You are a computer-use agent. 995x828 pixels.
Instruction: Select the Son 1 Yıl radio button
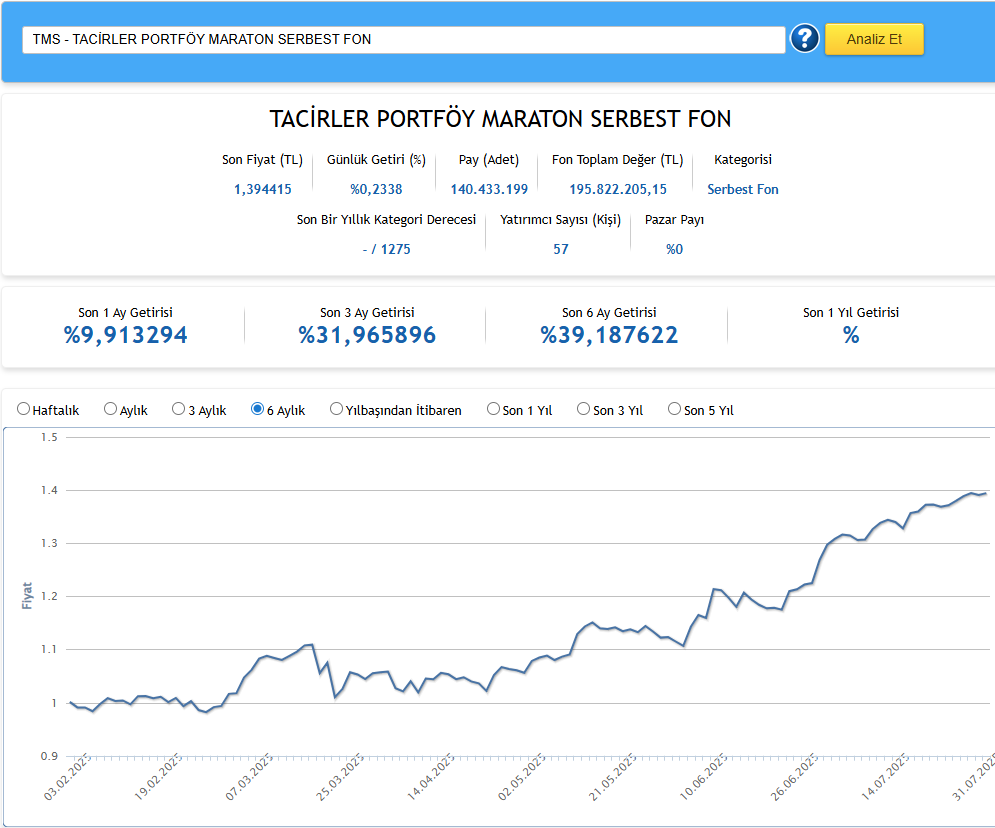[493, 409]
